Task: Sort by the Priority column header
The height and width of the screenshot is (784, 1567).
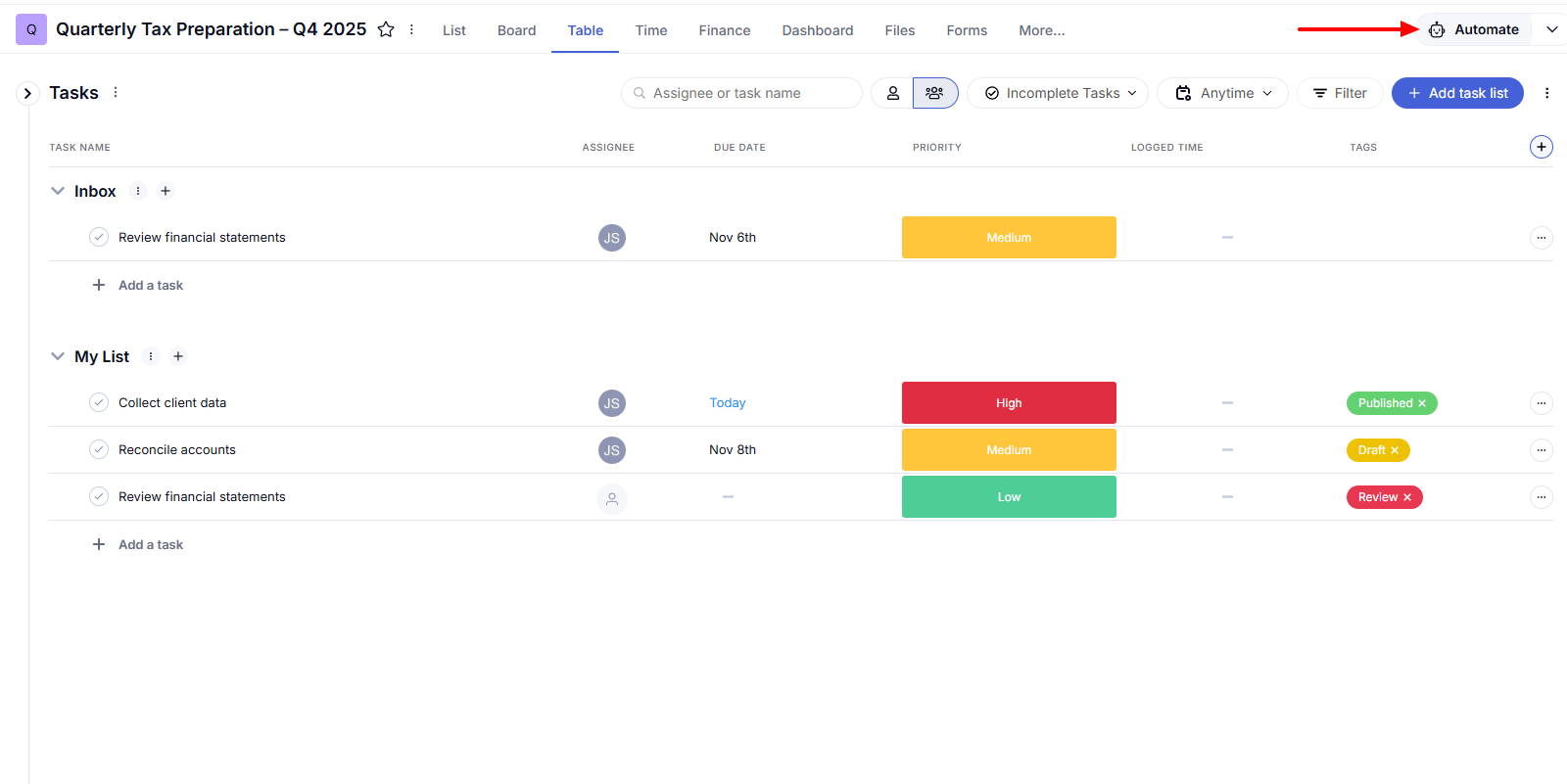Action: [937, 147]
